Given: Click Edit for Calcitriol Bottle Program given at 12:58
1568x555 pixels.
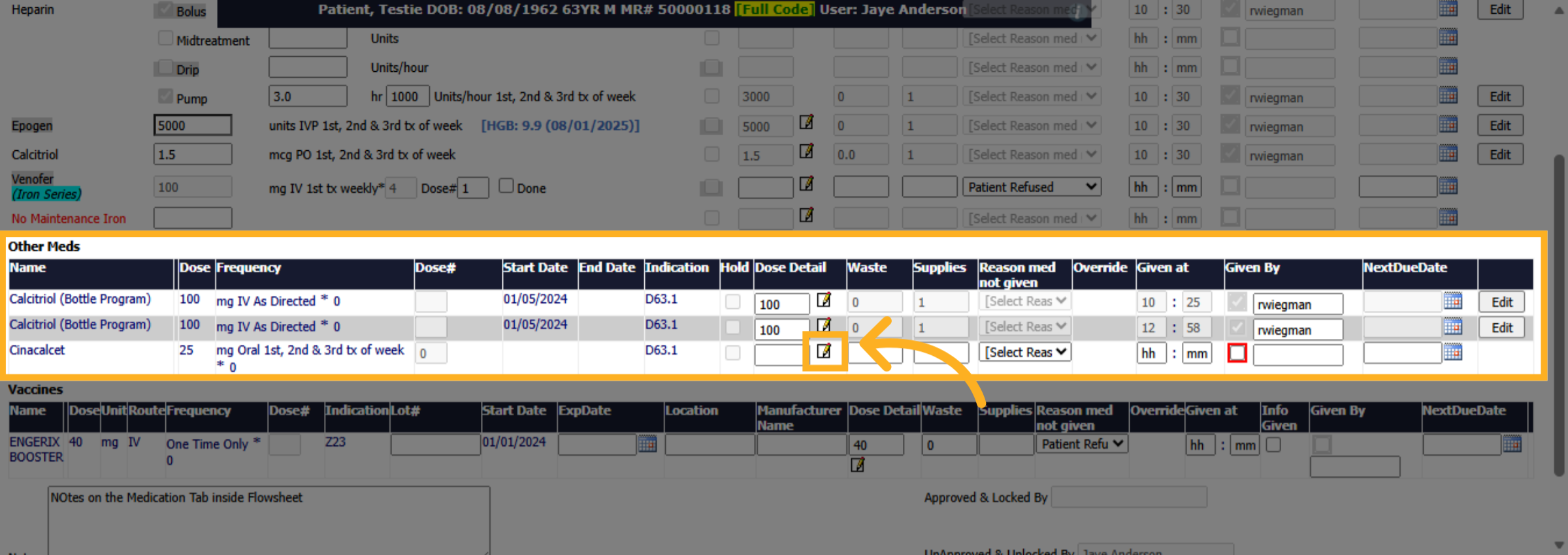Looking at the screenshot, I should 1502,328.
